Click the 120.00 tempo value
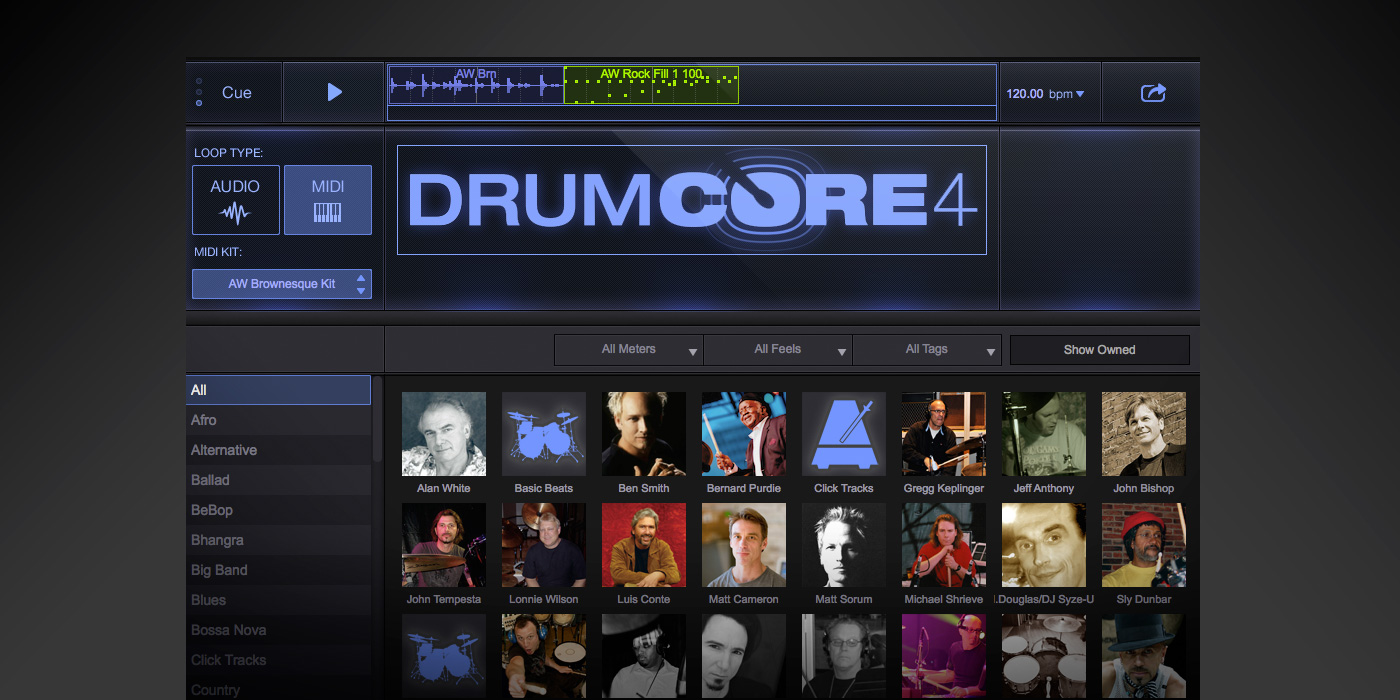Viewport: 1400px width, 700px height. click(x=1025, y=94)
